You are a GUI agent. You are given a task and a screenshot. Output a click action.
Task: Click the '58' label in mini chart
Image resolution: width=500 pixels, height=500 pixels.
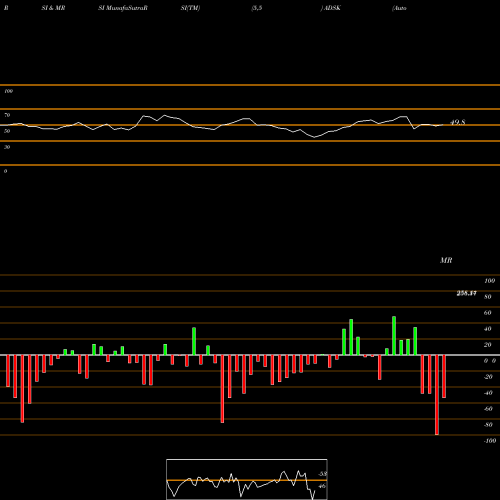click(322, 474)
